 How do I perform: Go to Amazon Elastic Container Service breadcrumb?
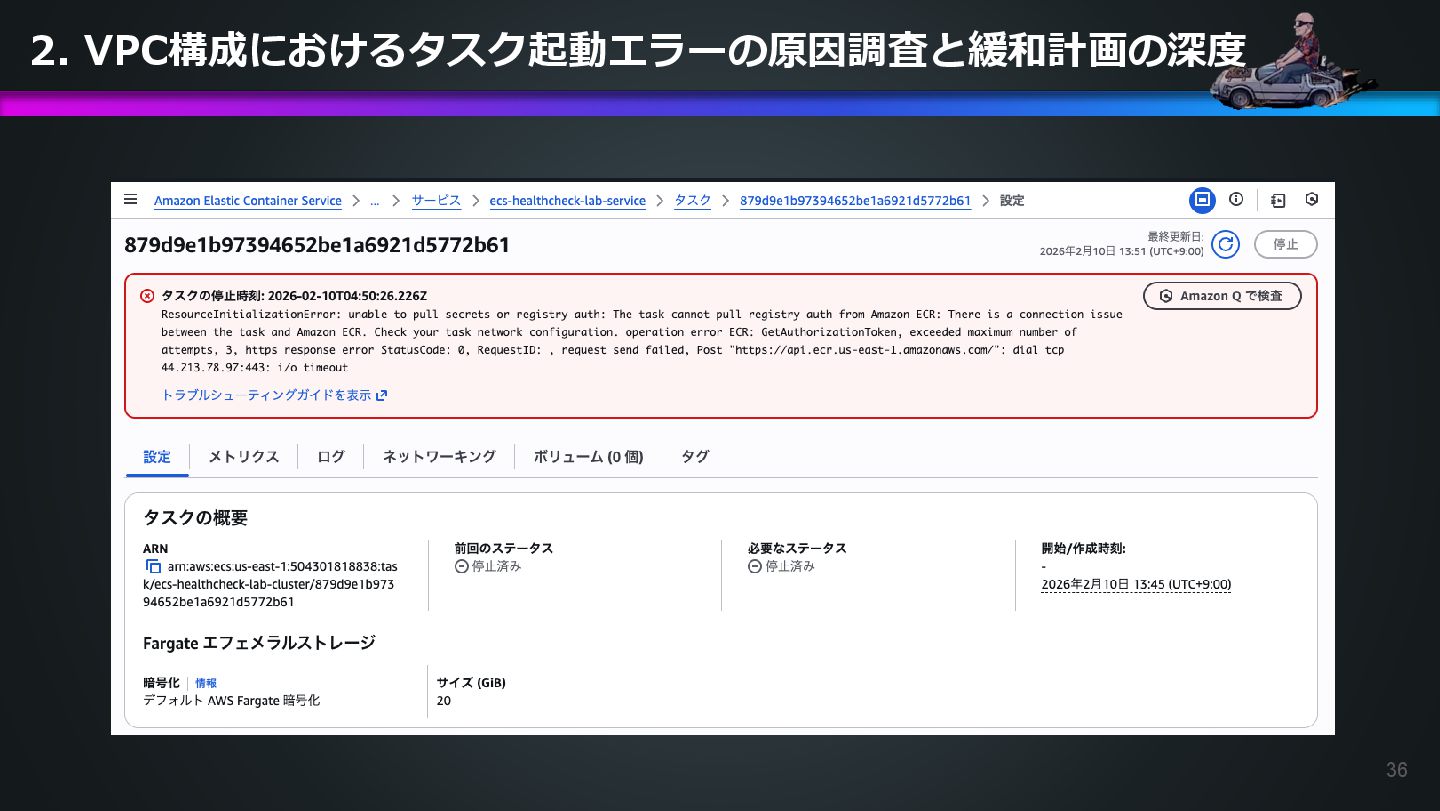coord(247,201)
